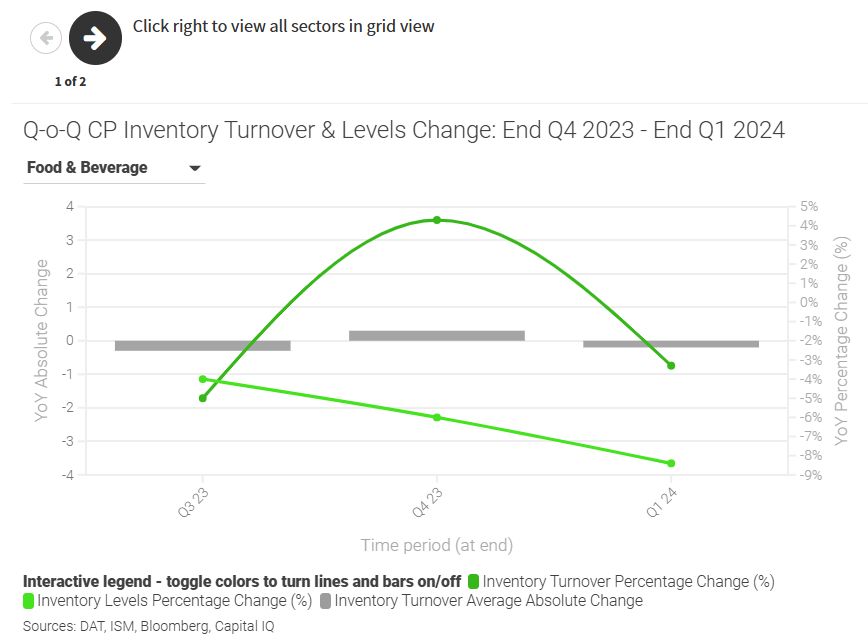Click the Q4 23 gray bar

(437, 336)
